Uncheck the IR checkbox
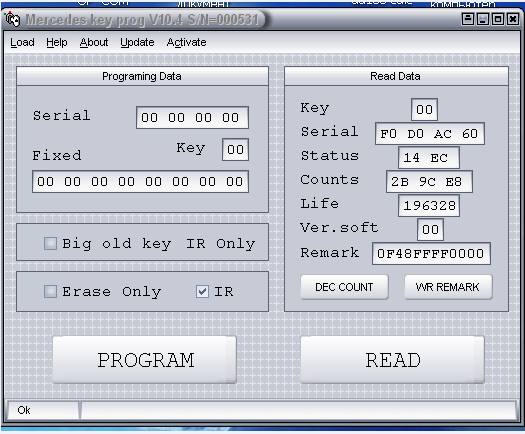 pos(202,291)
